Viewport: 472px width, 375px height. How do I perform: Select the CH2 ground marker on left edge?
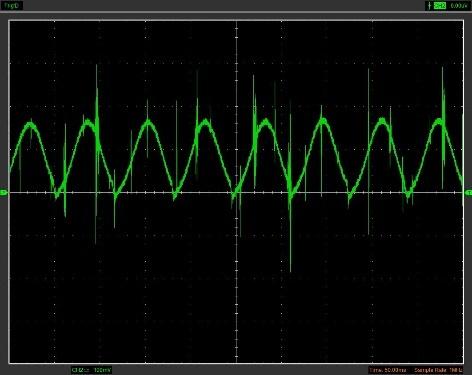(3, 192)
